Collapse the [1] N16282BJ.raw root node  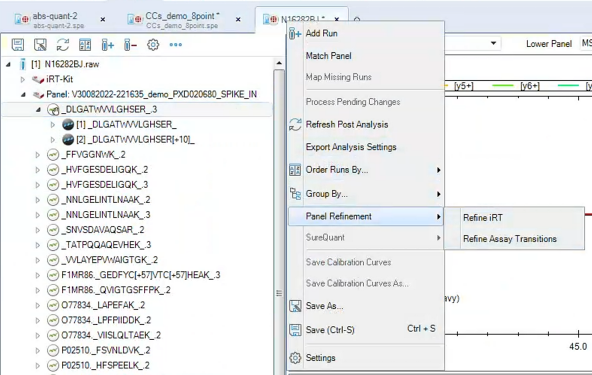pos(8,65)
